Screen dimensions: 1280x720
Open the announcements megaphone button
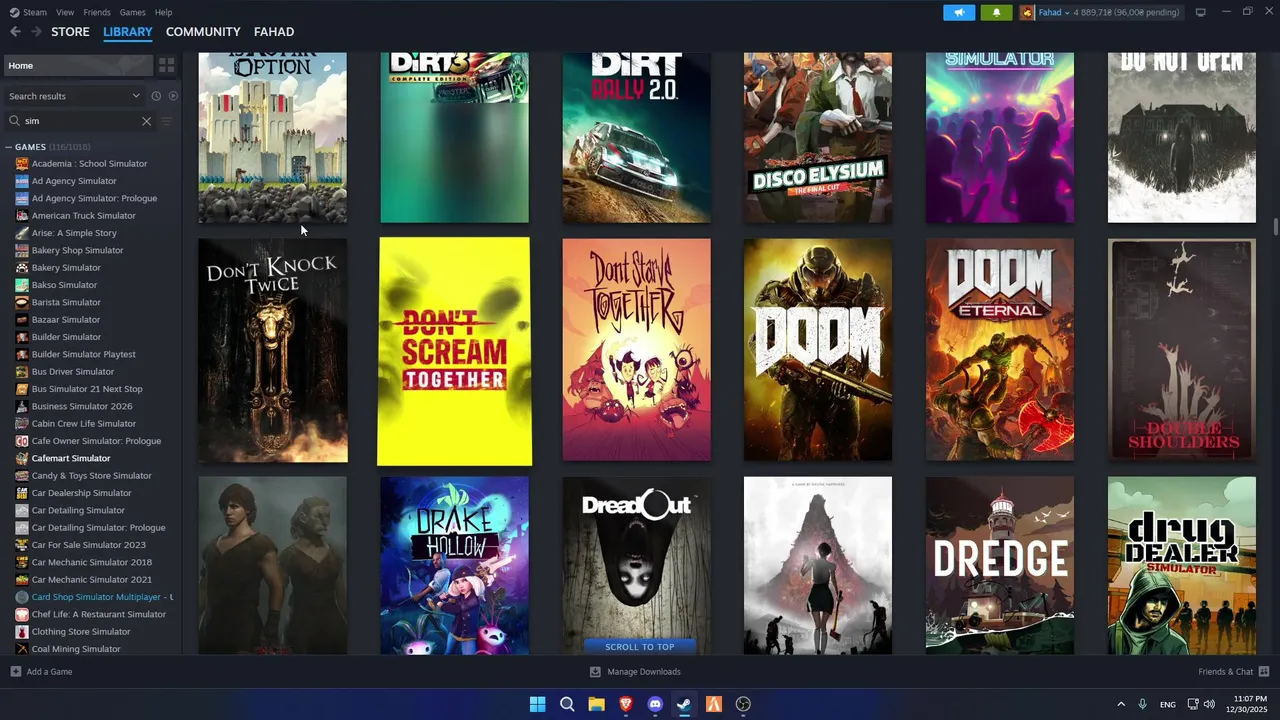click(959, 12)
